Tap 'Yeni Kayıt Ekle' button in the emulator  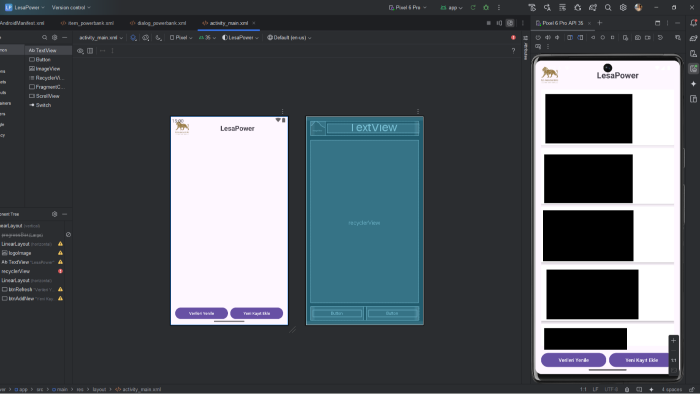[641, 360]
